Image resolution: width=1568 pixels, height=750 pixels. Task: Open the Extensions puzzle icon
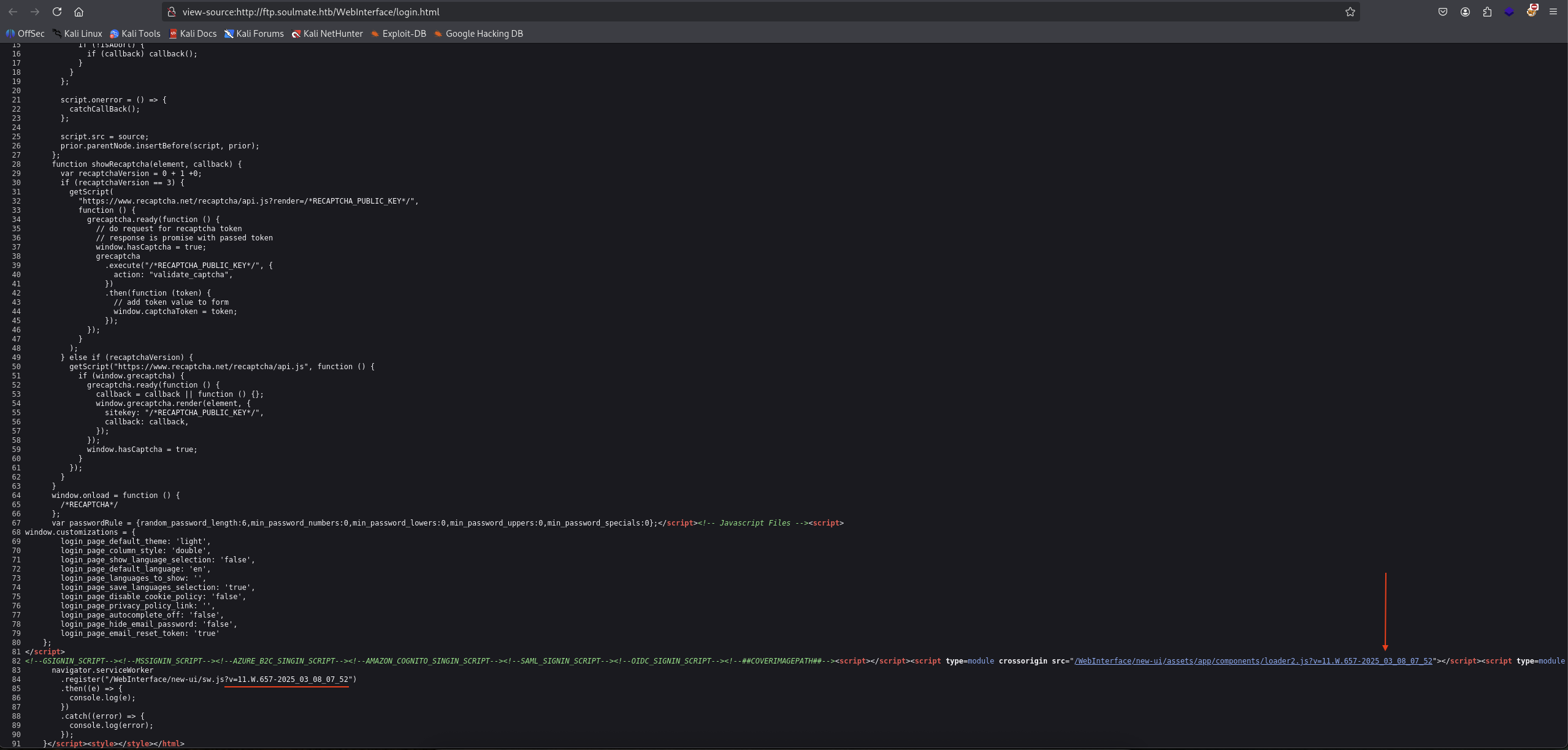(1487, 12)
